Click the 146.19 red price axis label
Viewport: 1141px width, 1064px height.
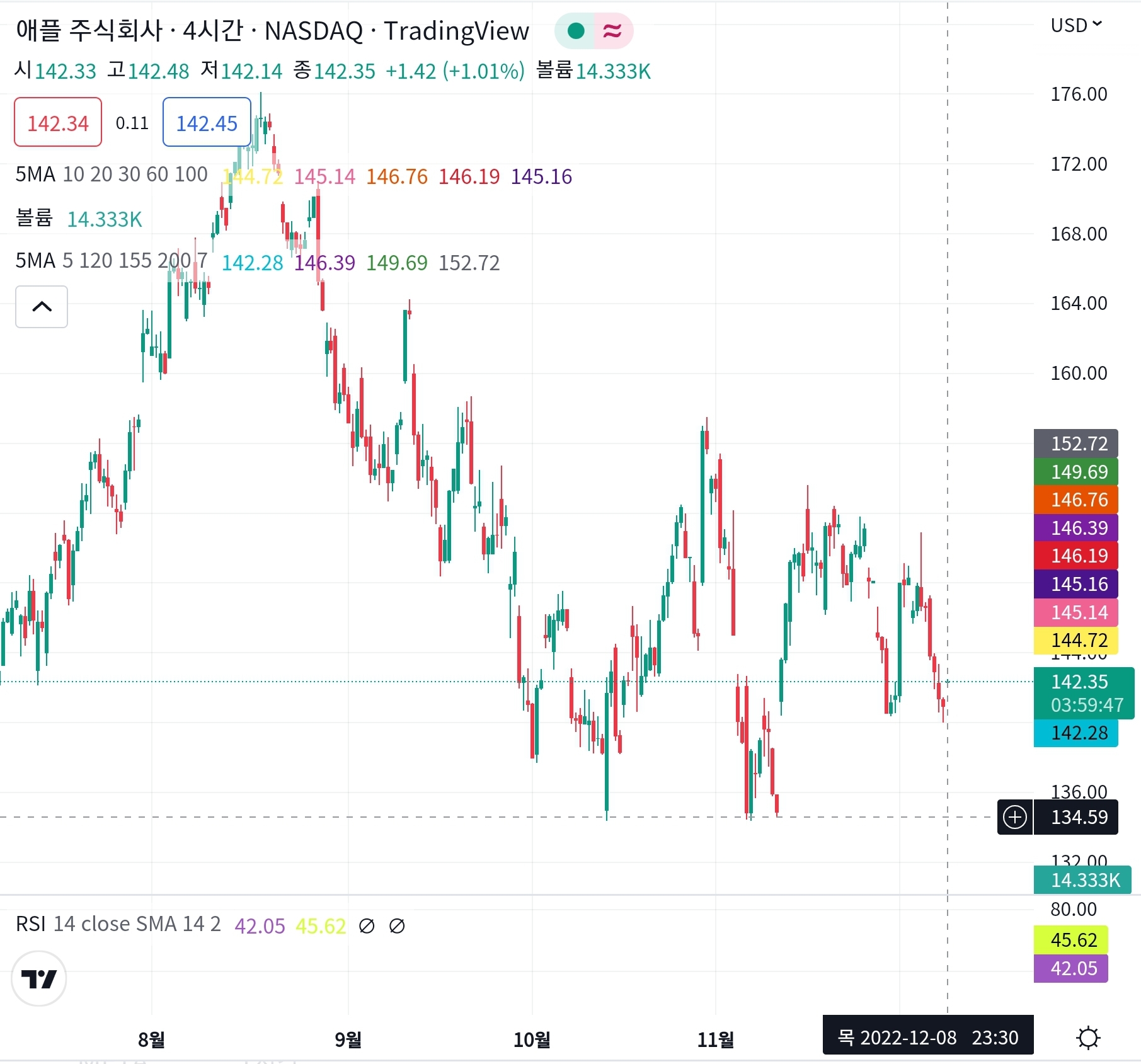(1076, 556)
